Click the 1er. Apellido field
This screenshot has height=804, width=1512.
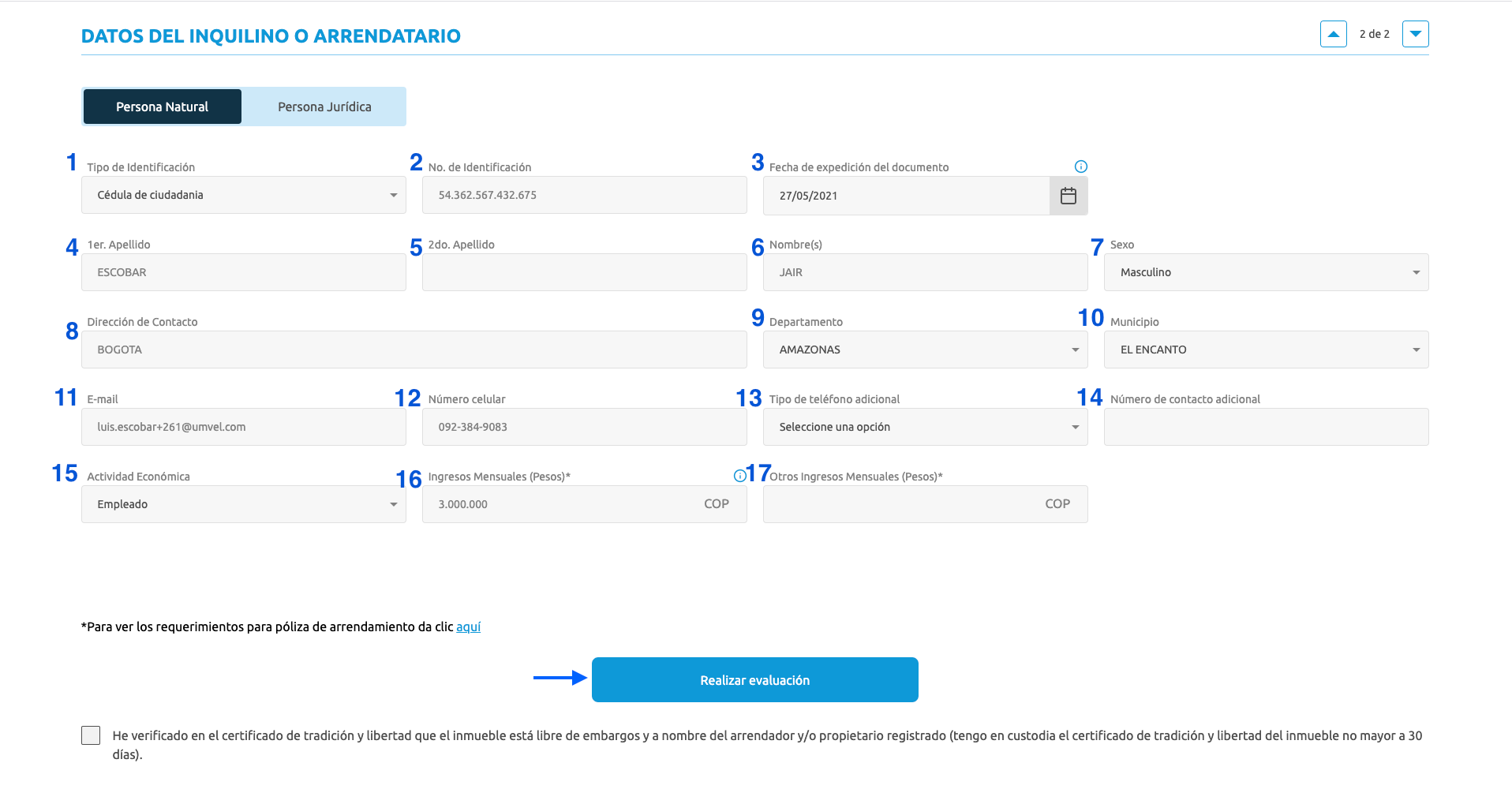click(x=244, y=272)
